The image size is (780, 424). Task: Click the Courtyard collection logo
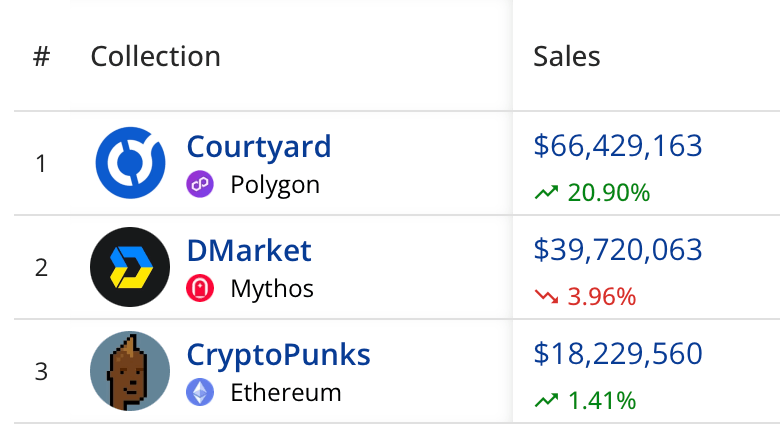(130, 163)
